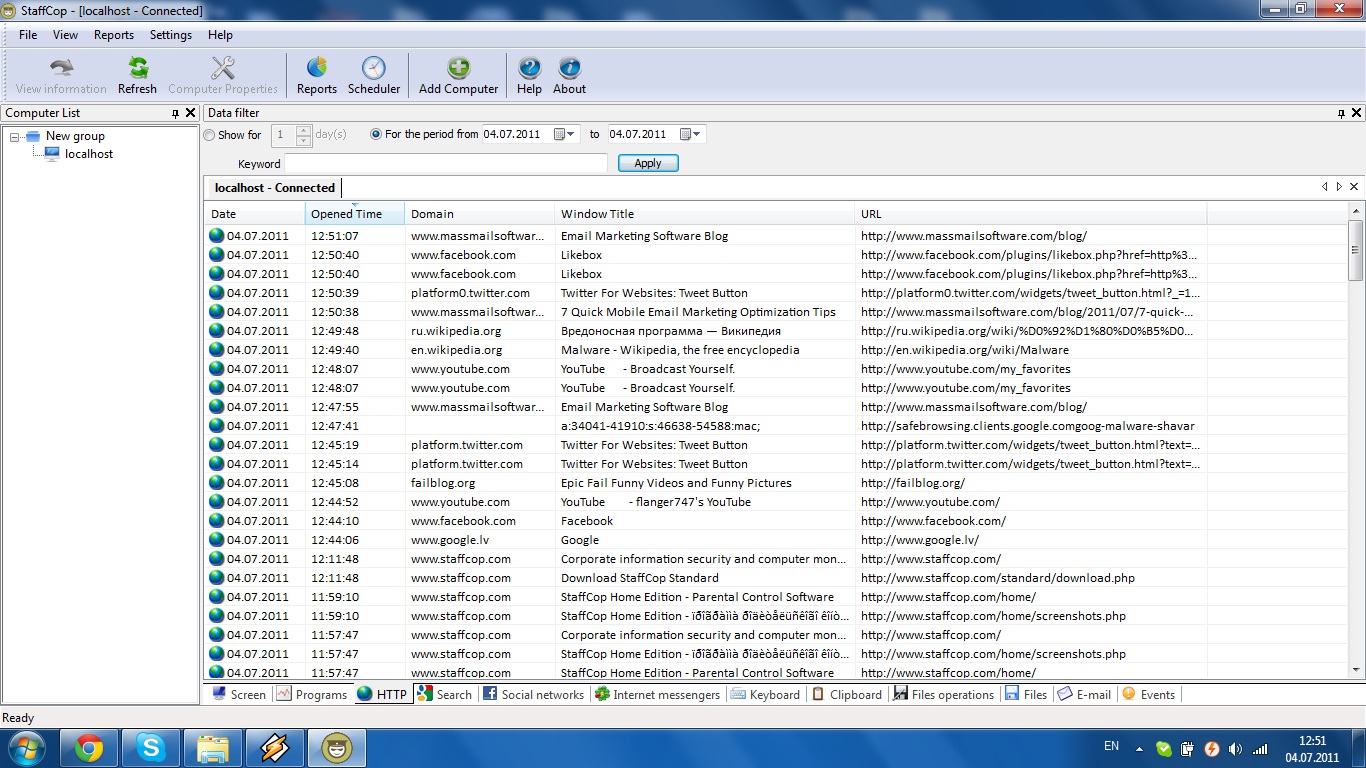Open the Windows Start menu
Image resolution: width=1366 pixels, height=768 pixels.
[x=27, y=747]
